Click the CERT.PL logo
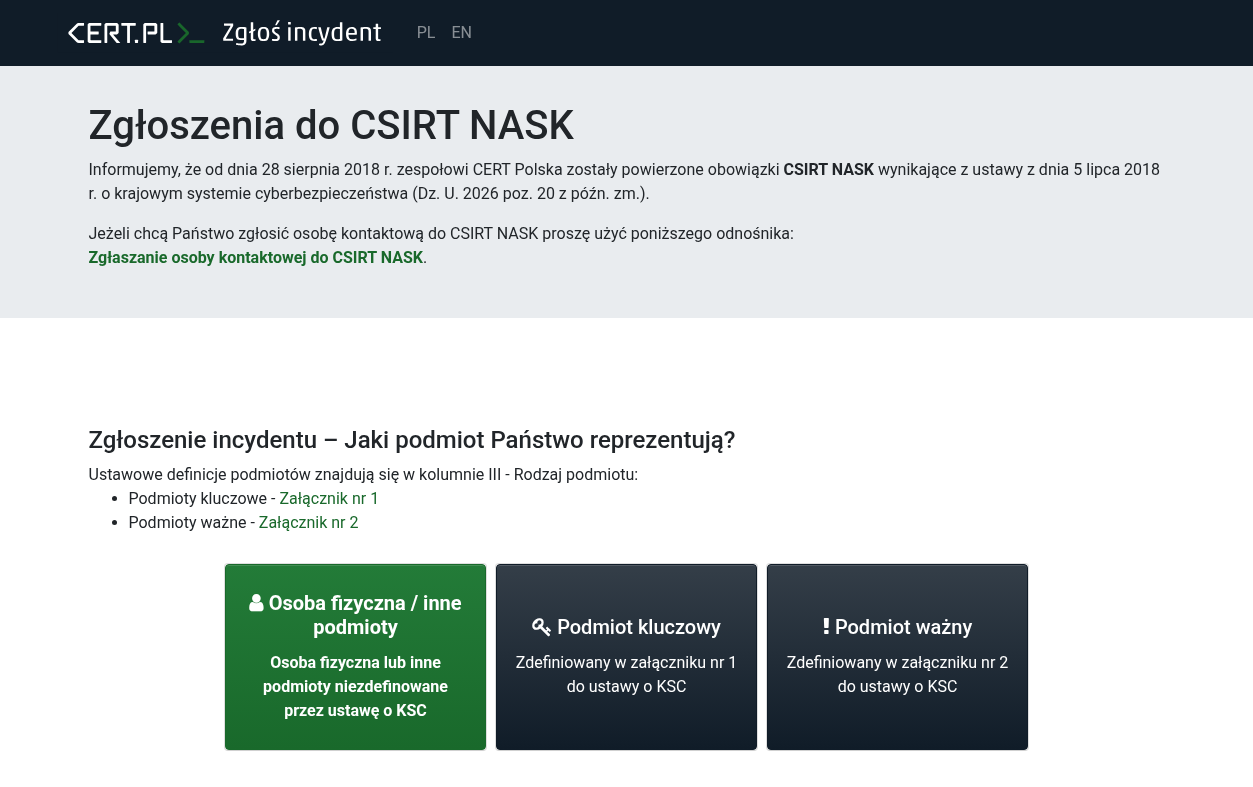 pos(136,33)
